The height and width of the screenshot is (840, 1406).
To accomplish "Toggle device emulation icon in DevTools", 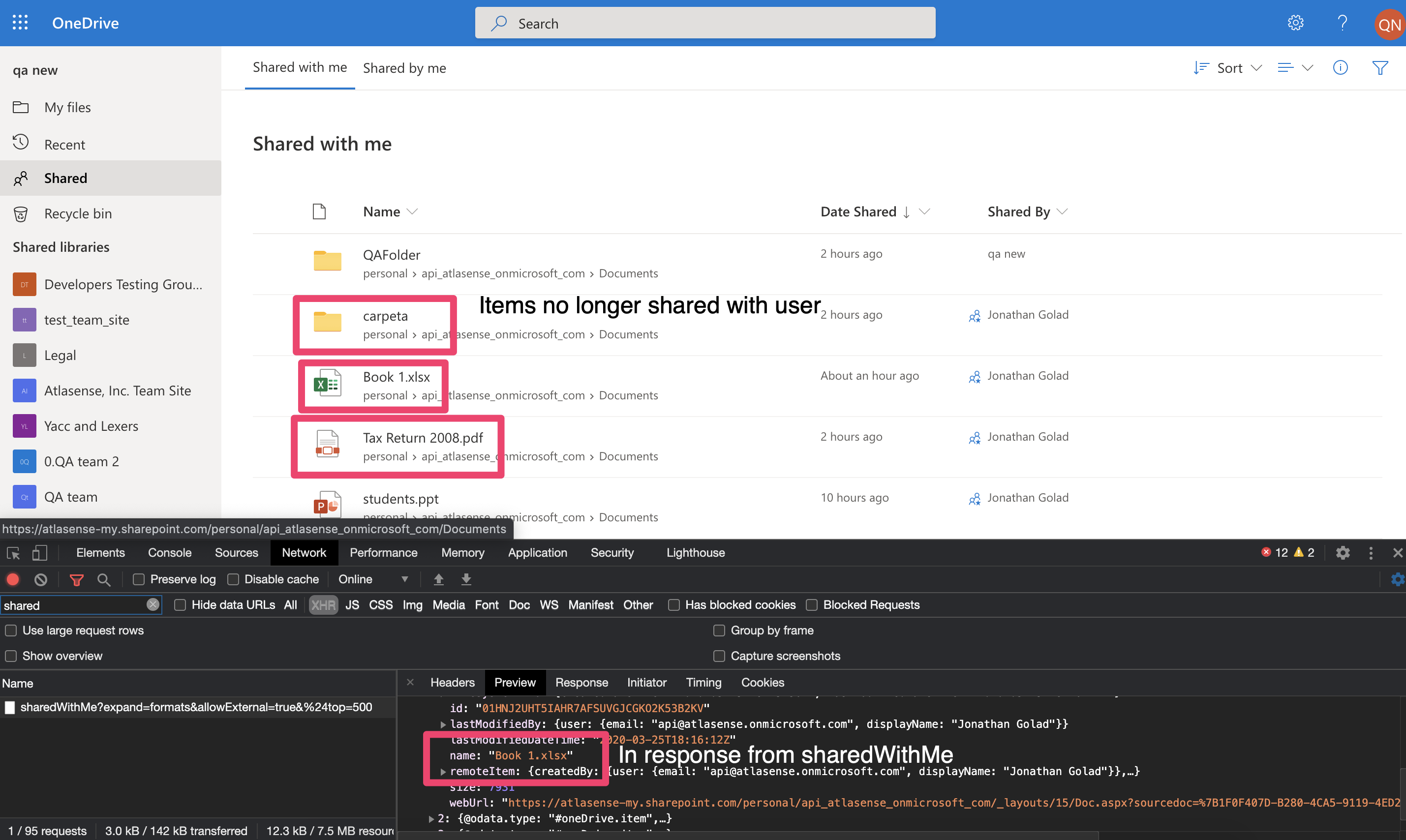I will pyautogui.click(x=39, y=552).
